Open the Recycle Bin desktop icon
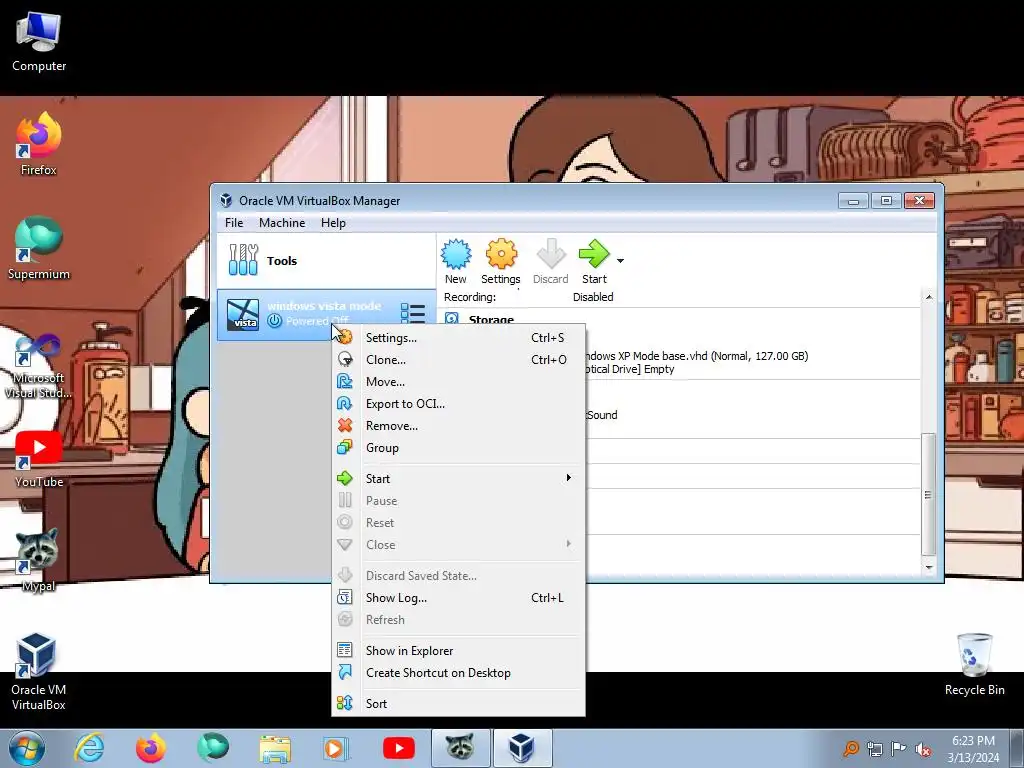 pyautogui.click(x=974, y=664)
